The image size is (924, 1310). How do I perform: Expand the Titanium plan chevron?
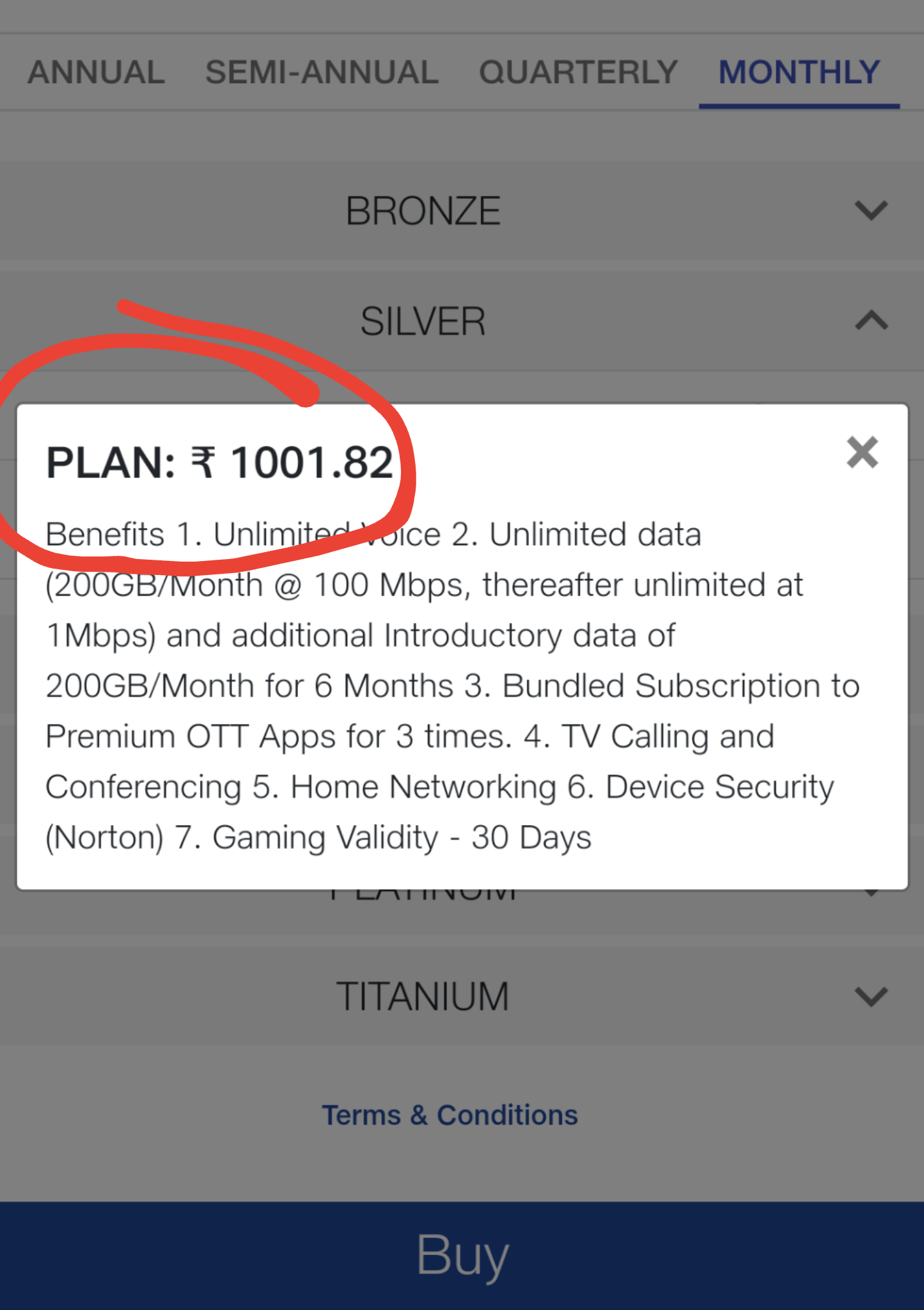(871, 996)
